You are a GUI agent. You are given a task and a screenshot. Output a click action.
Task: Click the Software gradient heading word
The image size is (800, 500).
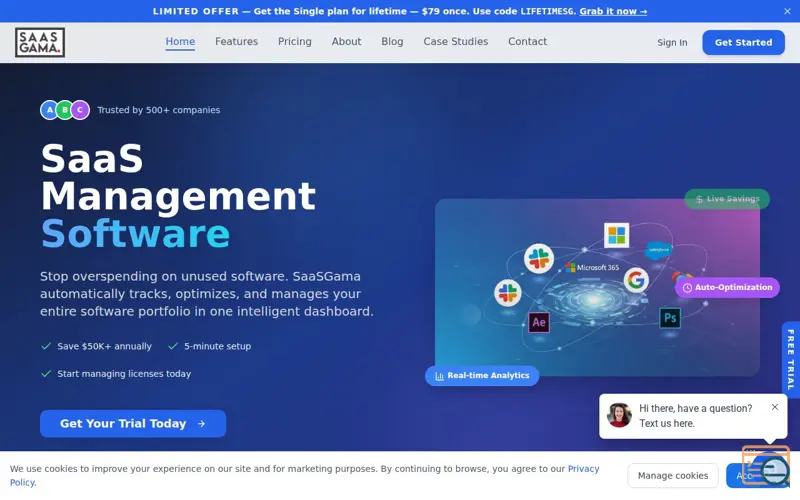[x=135, y=234]
